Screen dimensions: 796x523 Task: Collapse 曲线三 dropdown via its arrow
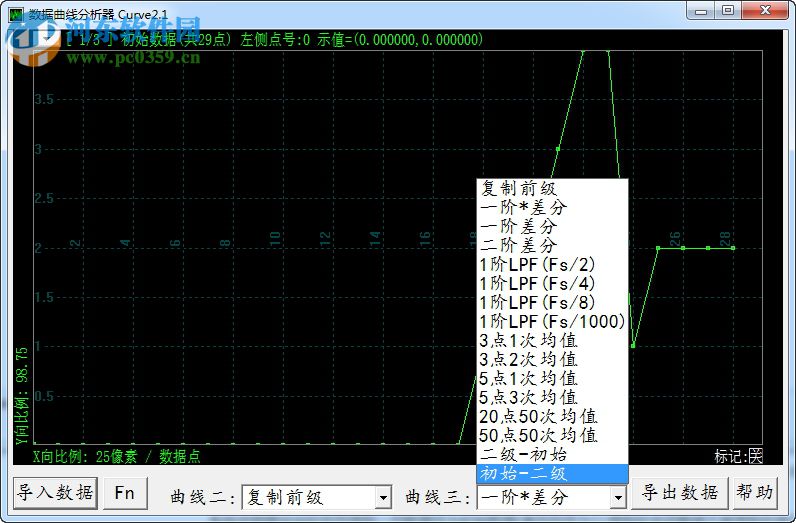[x=618, y=498]
